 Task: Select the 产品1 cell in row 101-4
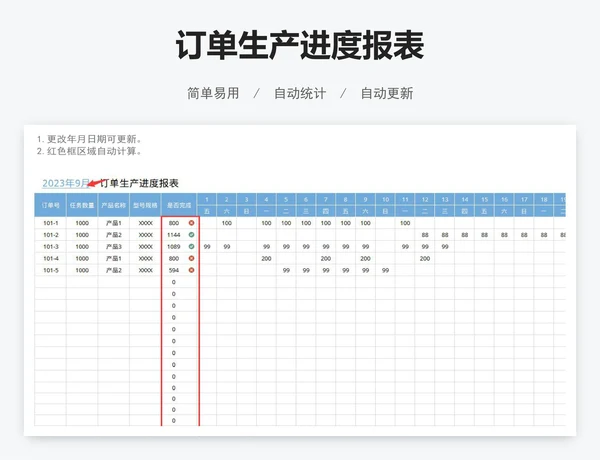click(x=114, y=259)
